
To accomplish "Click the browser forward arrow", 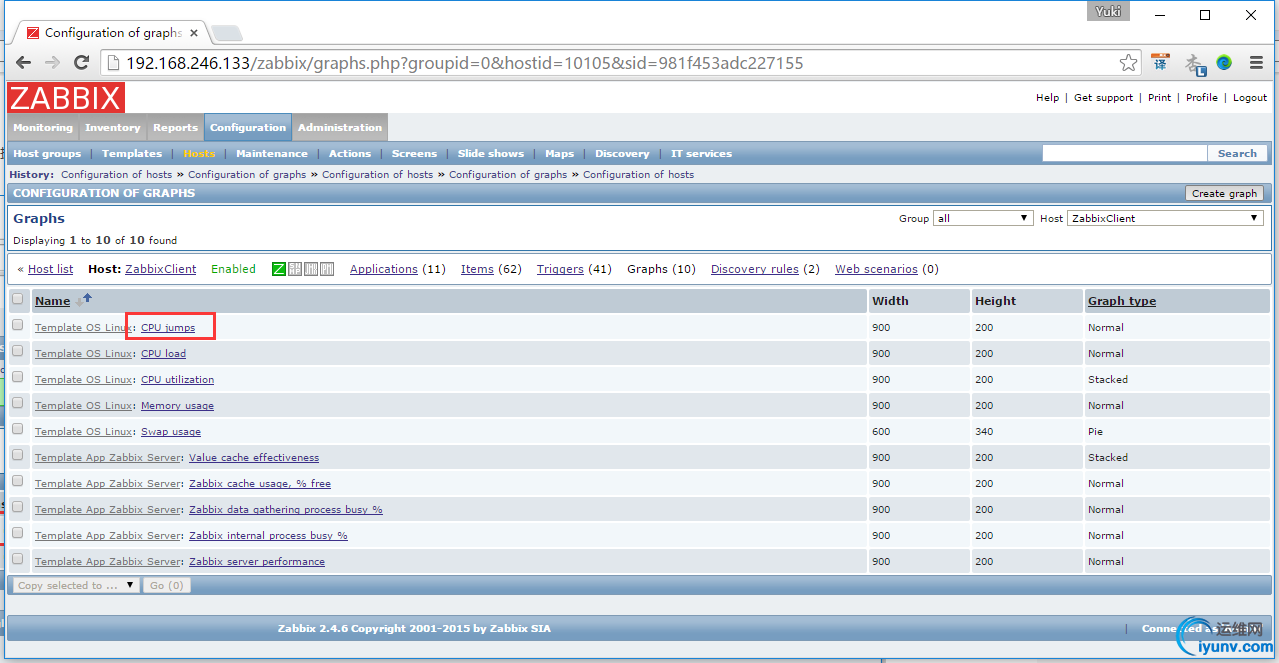I will [x=53, y=63].
